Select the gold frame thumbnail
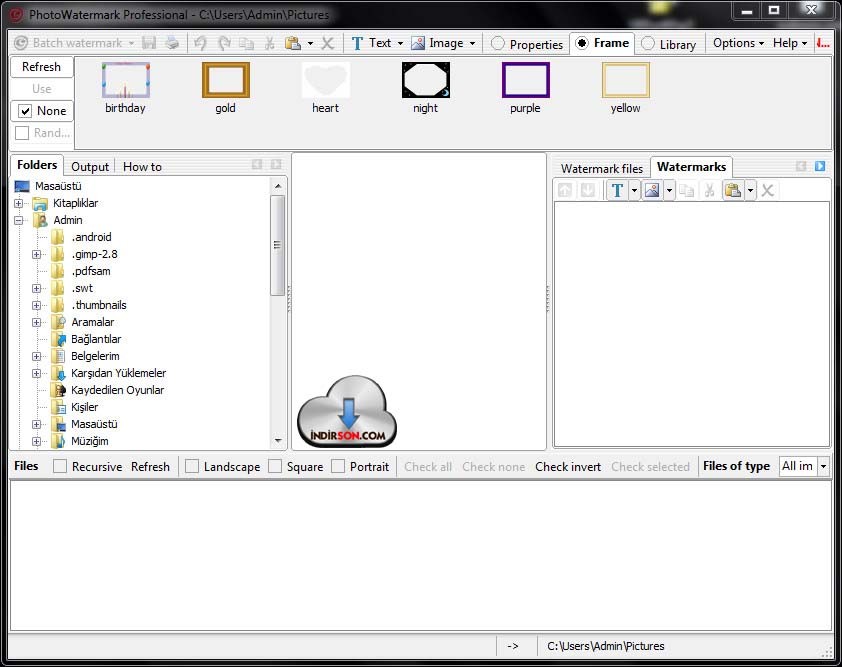Screen dimensions: 842x667 click(x=226, y=80)
